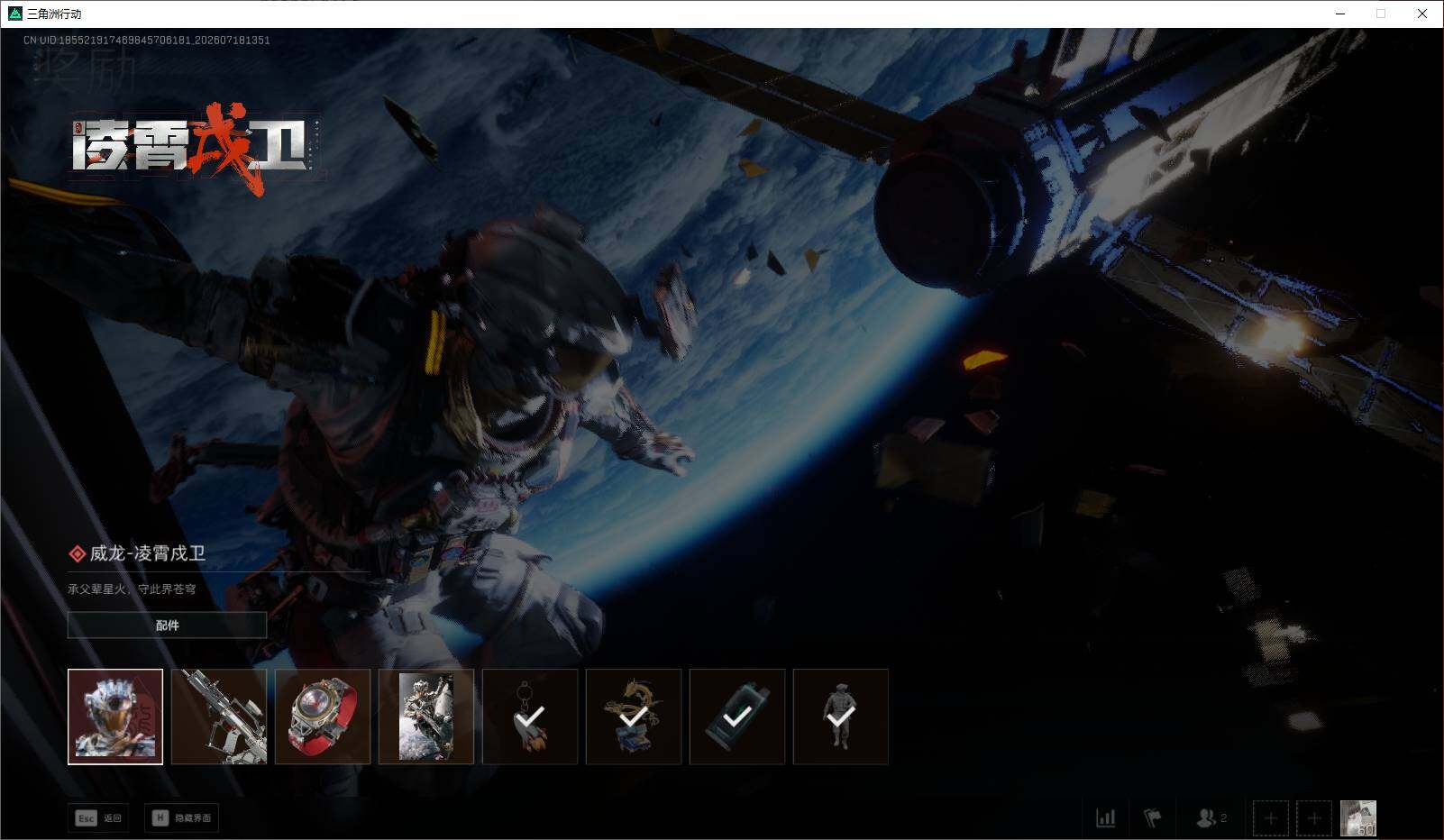Open the friends list icon showing 2
1444x840 pixels.
tap(1211, 817)
